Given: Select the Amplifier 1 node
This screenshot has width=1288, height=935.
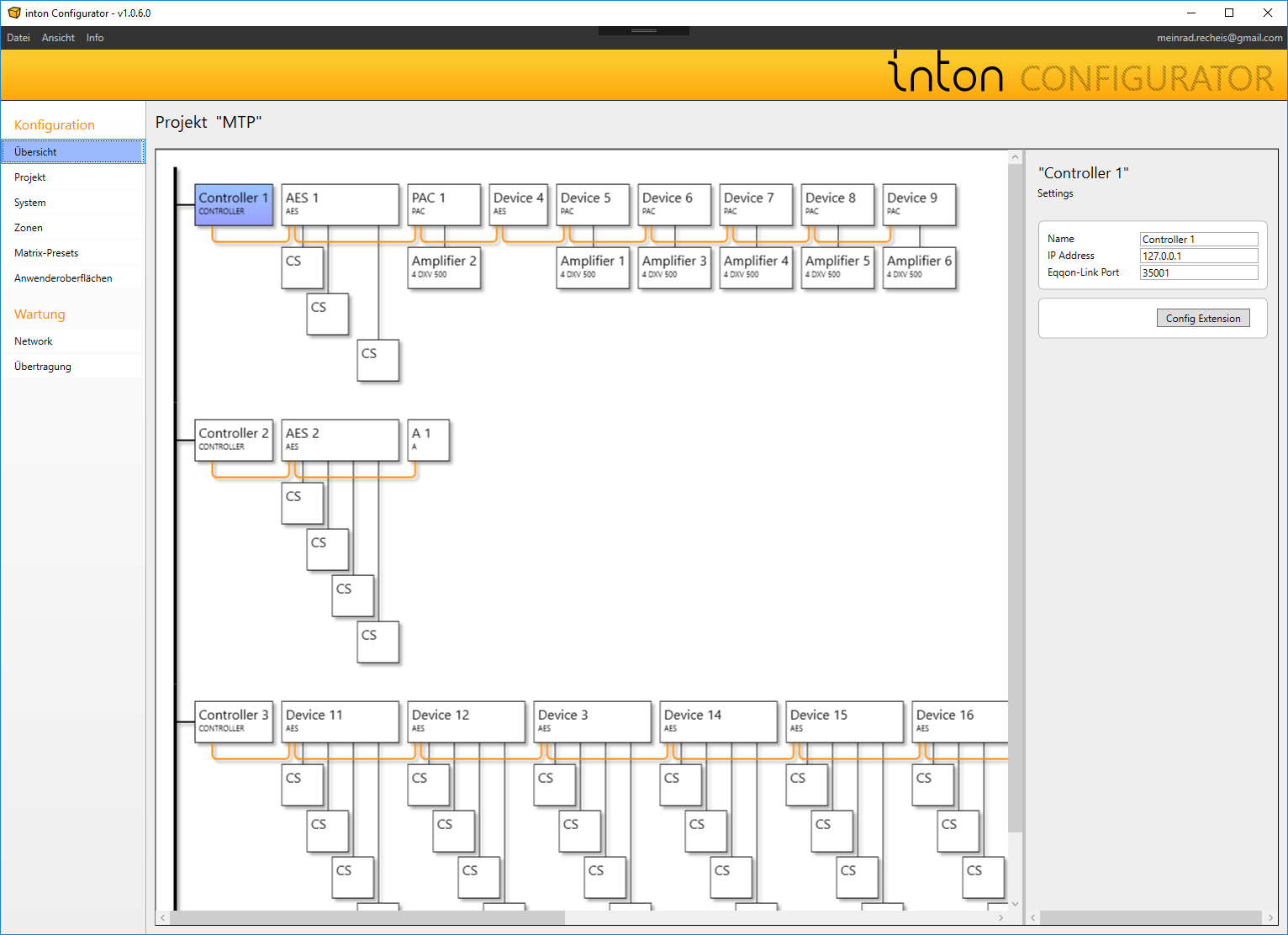Looking at the screenshot, I should click(593, 267).
